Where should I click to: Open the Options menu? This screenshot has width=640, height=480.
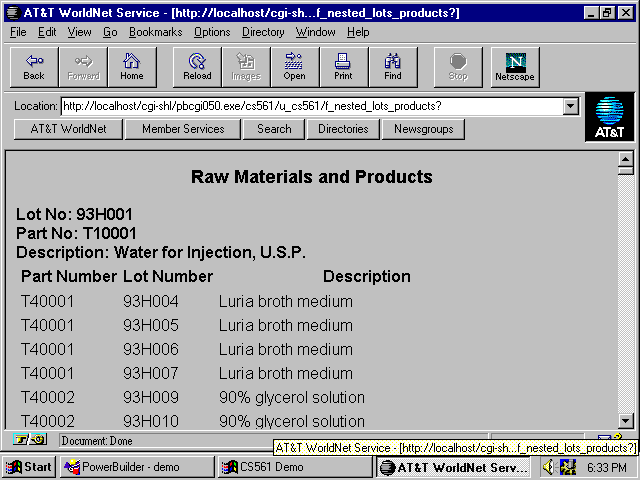212,32
